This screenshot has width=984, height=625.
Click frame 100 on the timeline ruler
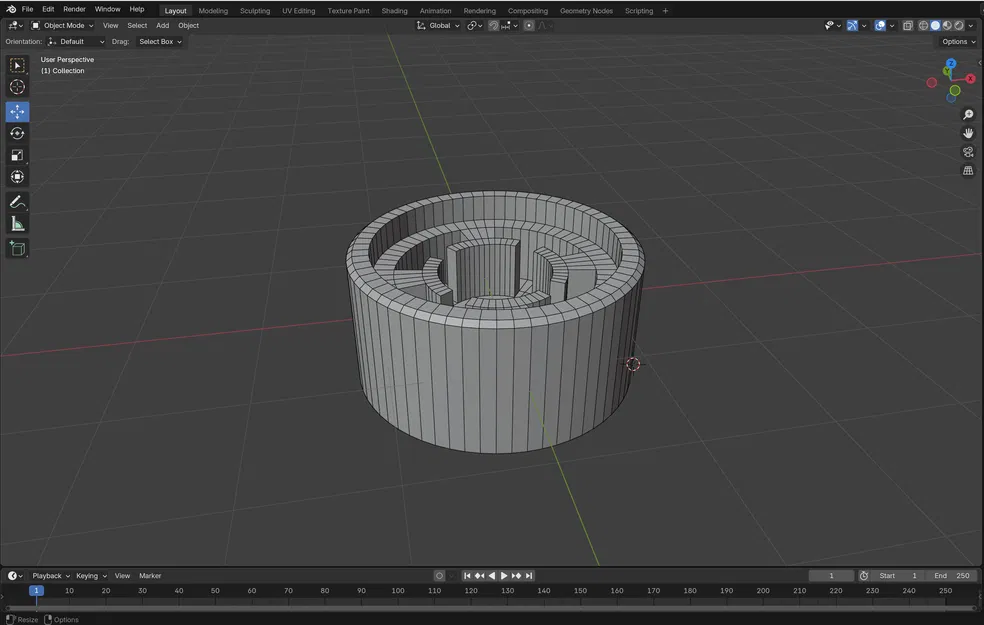coord(398,591)
